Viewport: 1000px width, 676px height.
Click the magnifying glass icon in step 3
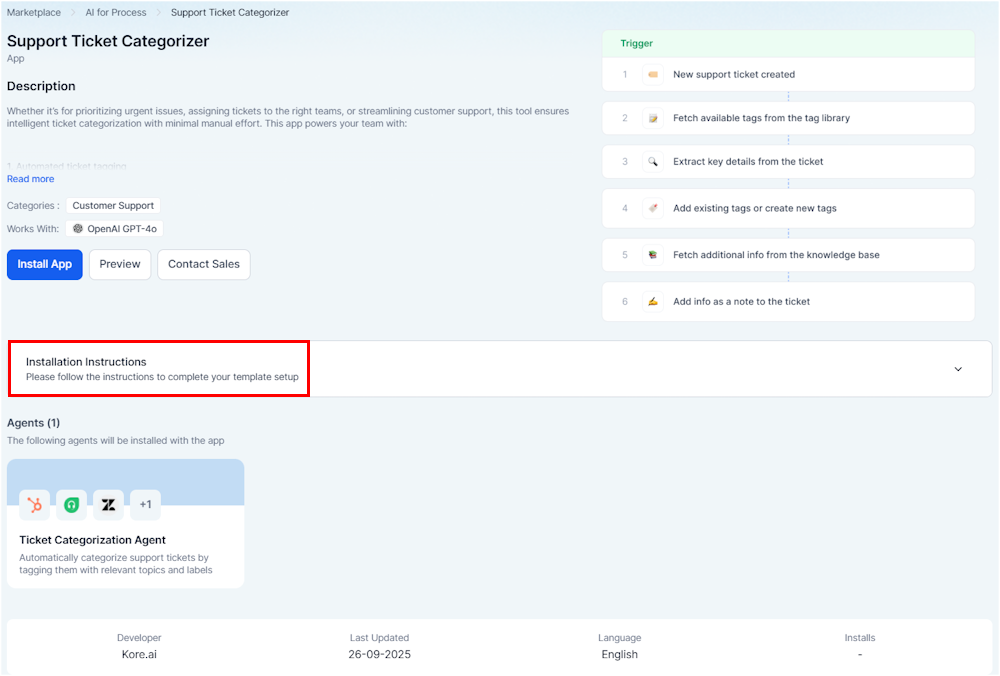click(x=653, y=162)
